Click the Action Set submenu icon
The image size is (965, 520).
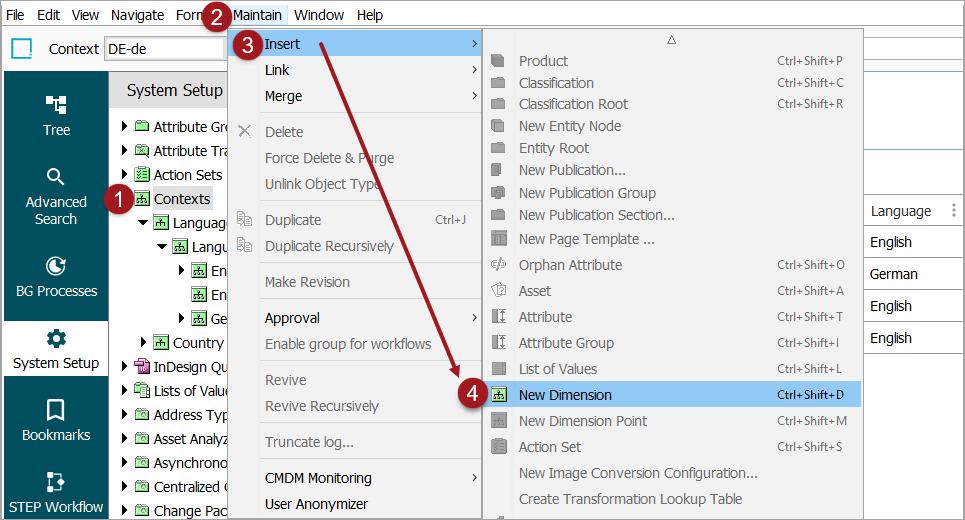pyautogui.click(x=499, y=447)
